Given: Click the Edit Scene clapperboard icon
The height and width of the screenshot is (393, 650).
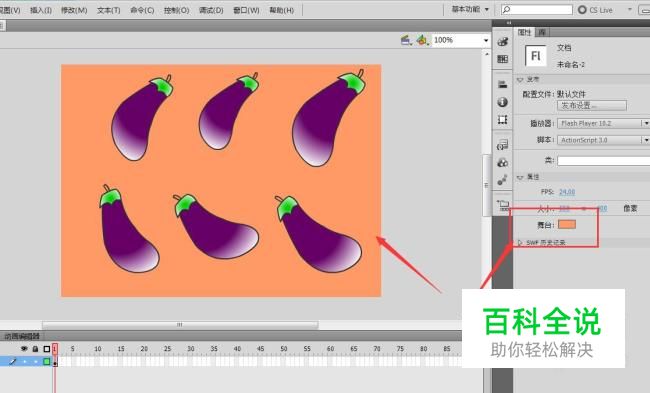Looking at the screenshot, I should pyautogui.click(x=406, y=40).
